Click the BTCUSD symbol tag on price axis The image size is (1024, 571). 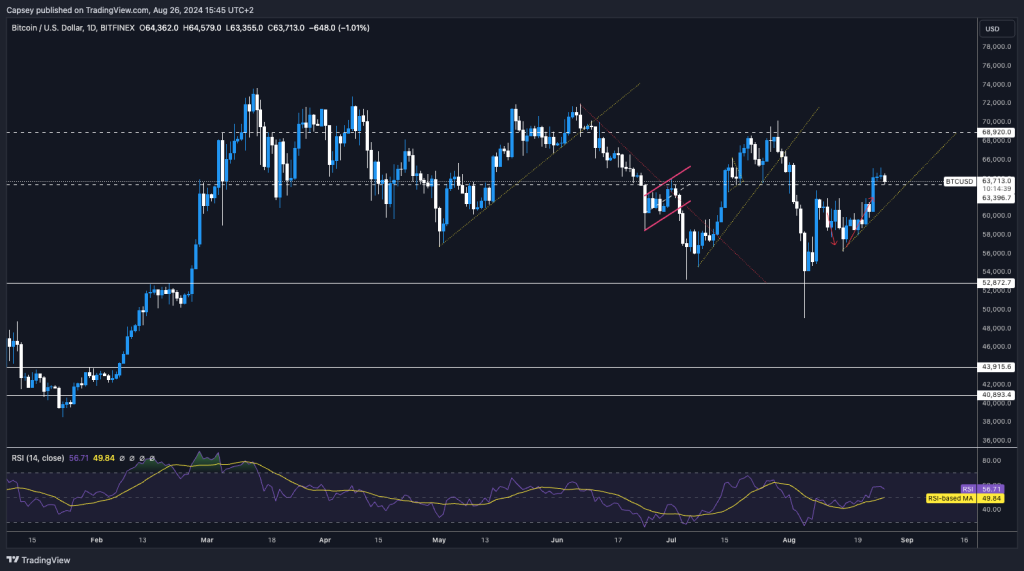pos(959,182)
